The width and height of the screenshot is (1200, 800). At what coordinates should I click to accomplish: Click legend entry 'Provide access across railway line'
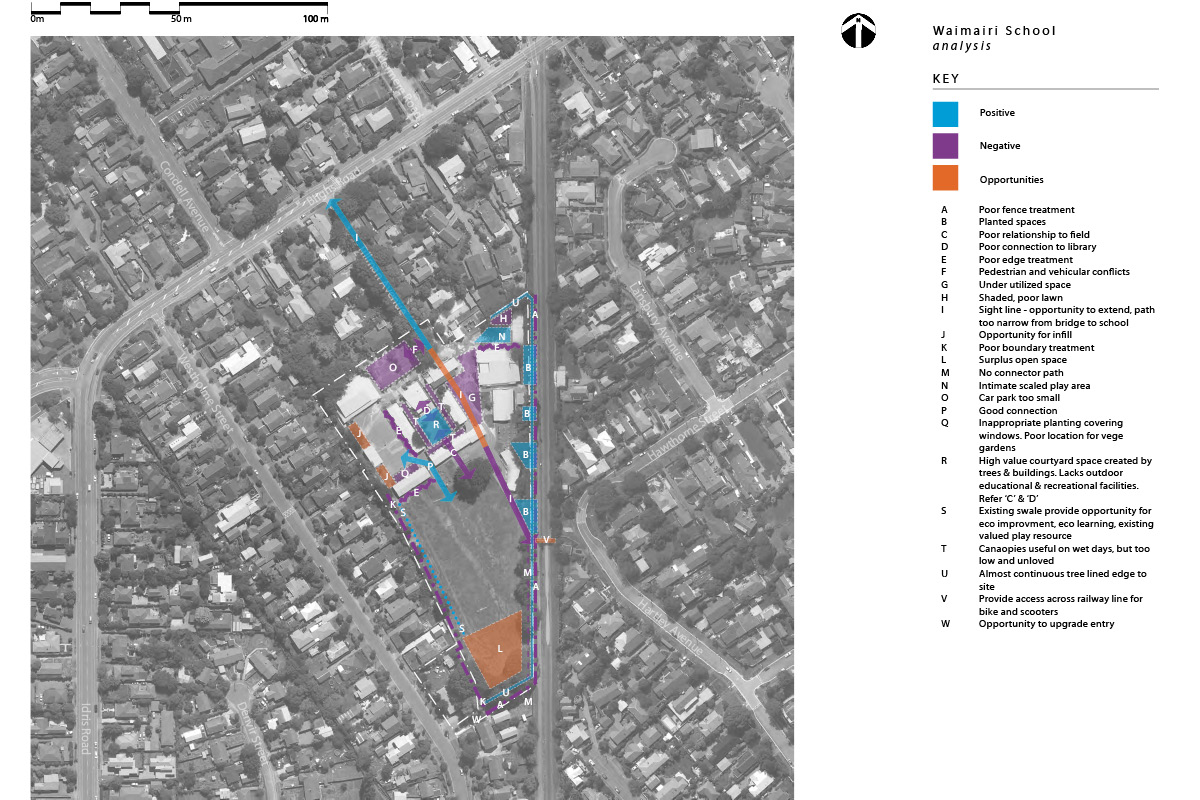[1060, 605]
